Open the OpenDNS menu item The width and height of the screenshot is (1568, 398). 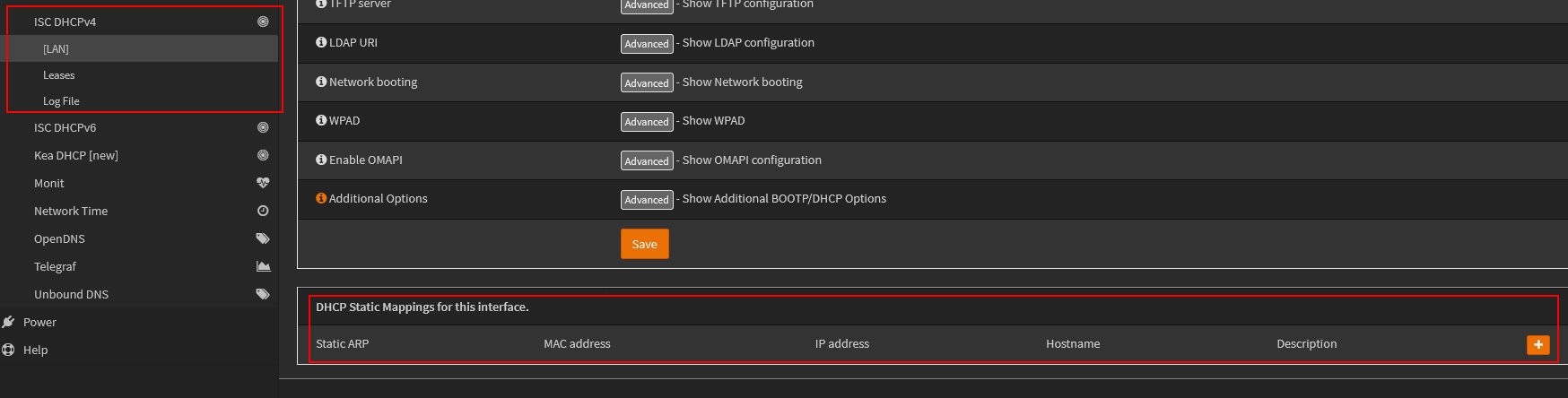pos(139,238)
